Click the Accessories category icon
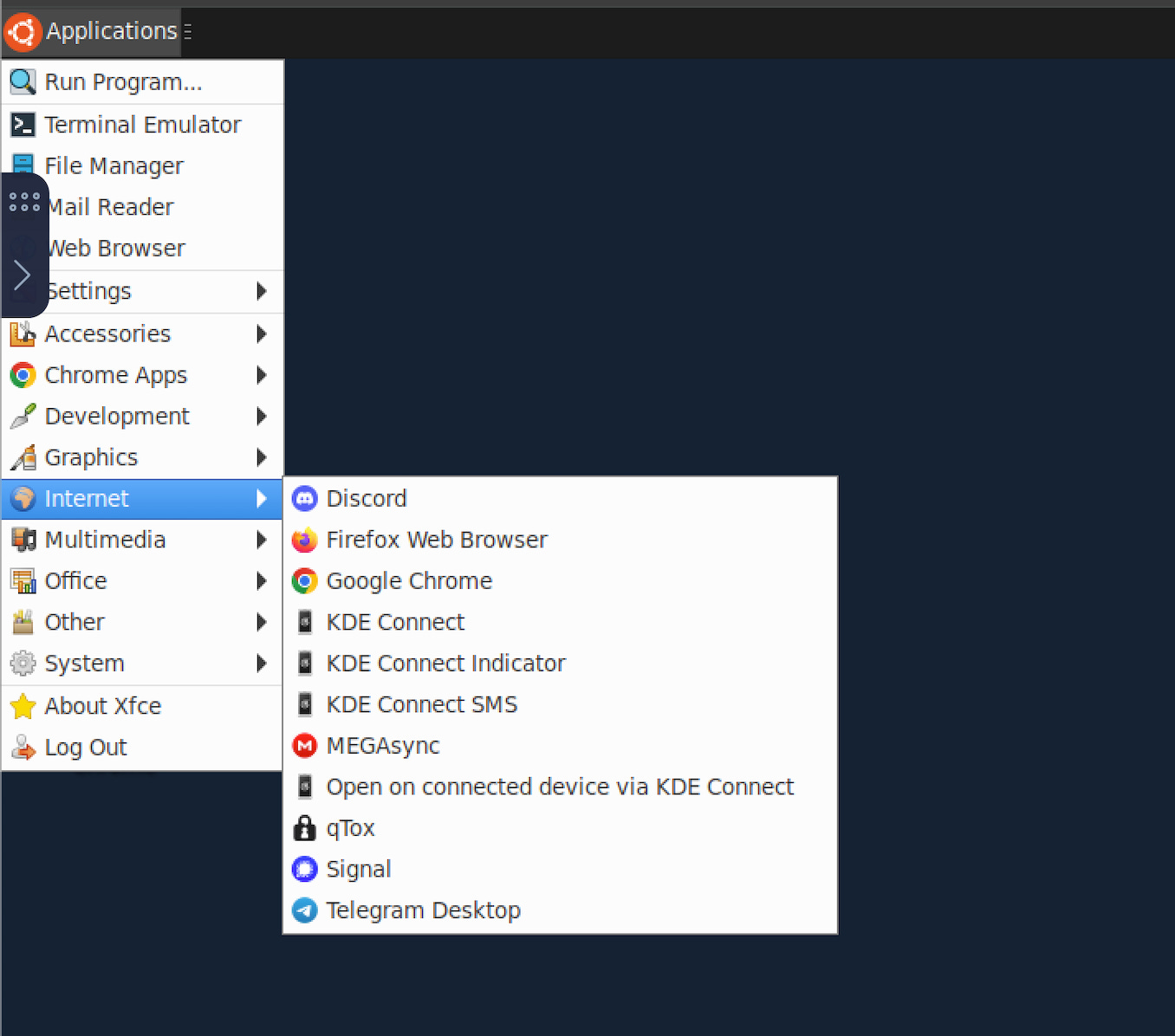 [23, 333]
